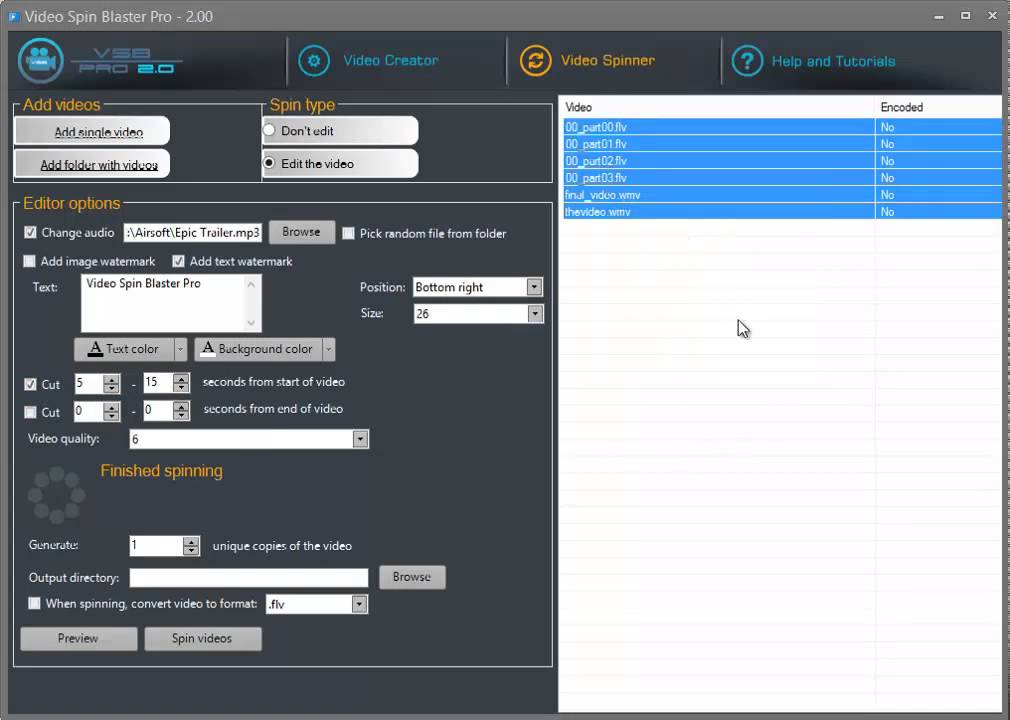The image size is (1010, 720).
Task: Click the second end-of-video cut spinner
Action: pos(166,410)
